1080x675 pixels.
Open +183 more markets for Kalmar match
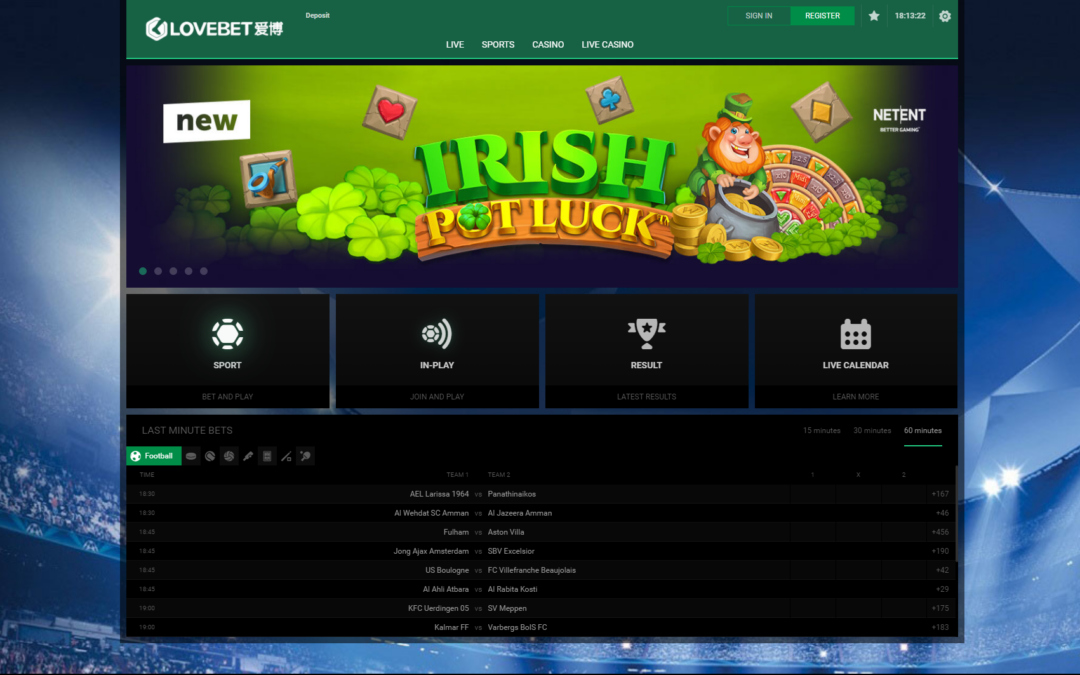(939, 627)
